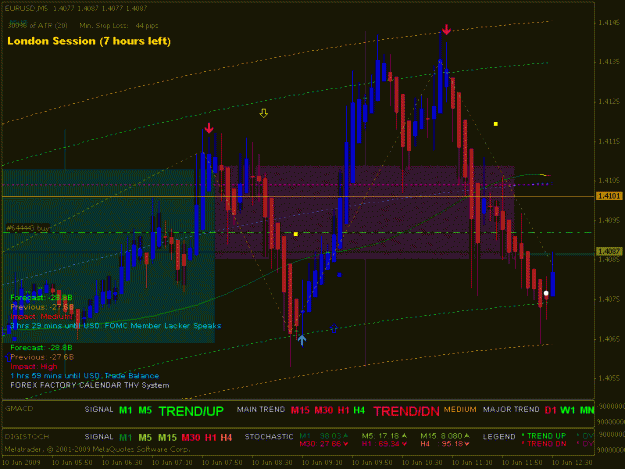Click green H4 in the GMACD row
The width and height of the screenshot is (625, 469).
[x=359, y=410]
